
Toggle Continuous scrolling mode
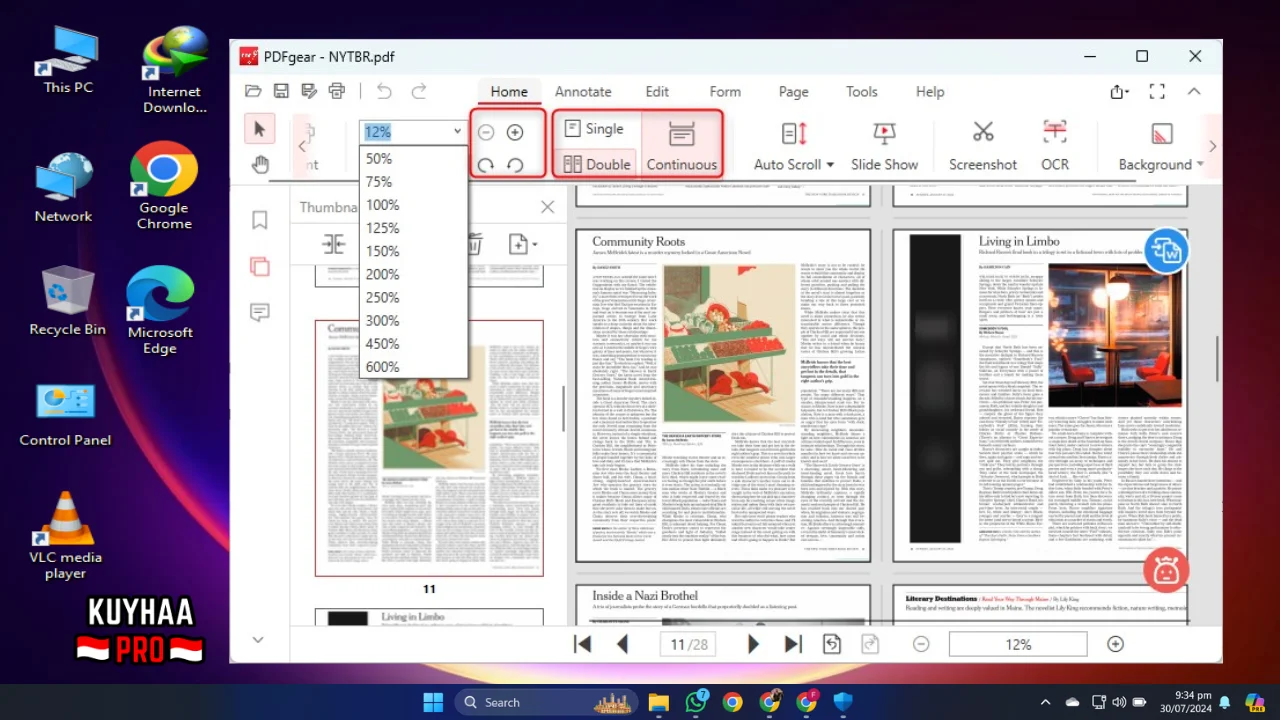(682, 146)
